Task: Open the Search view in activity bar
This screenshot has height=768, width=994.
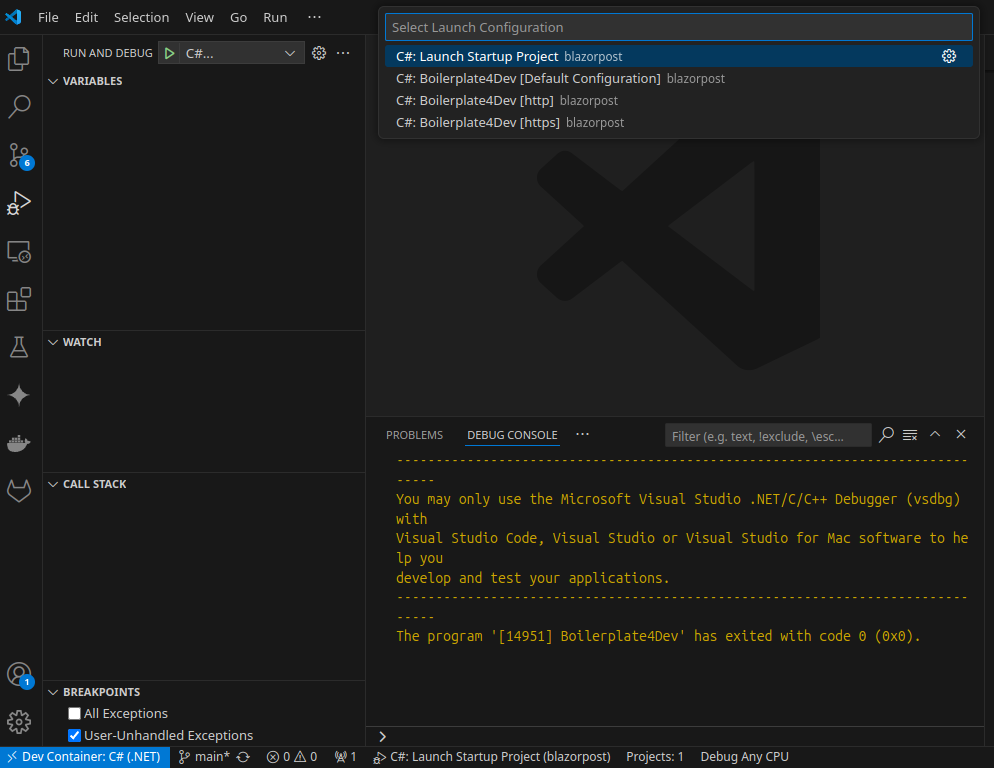Action: coord(19,107)
